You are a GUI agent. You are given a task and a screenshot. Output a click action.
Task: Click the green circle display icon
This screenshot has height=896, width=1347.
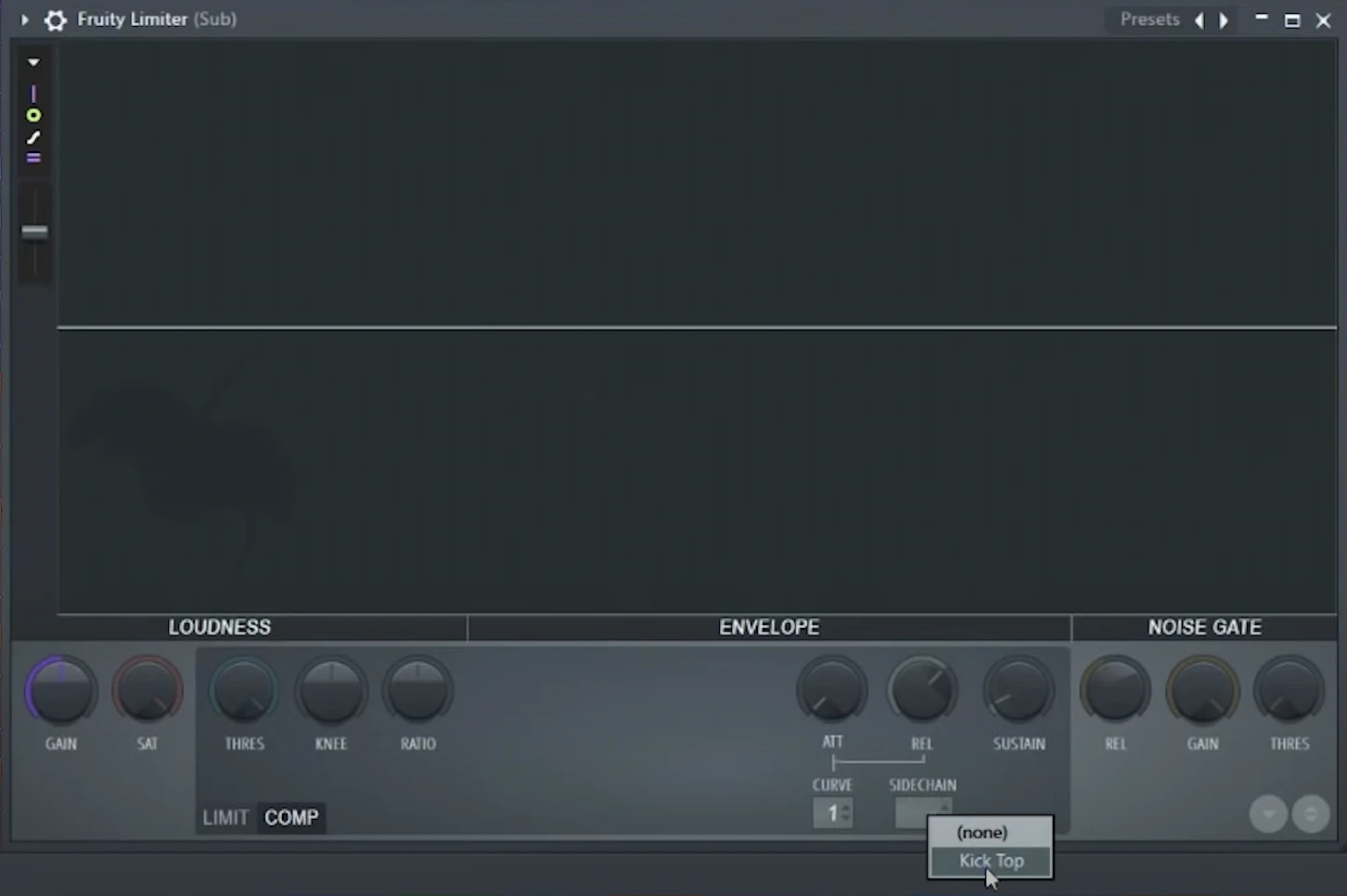coord(33,116)
